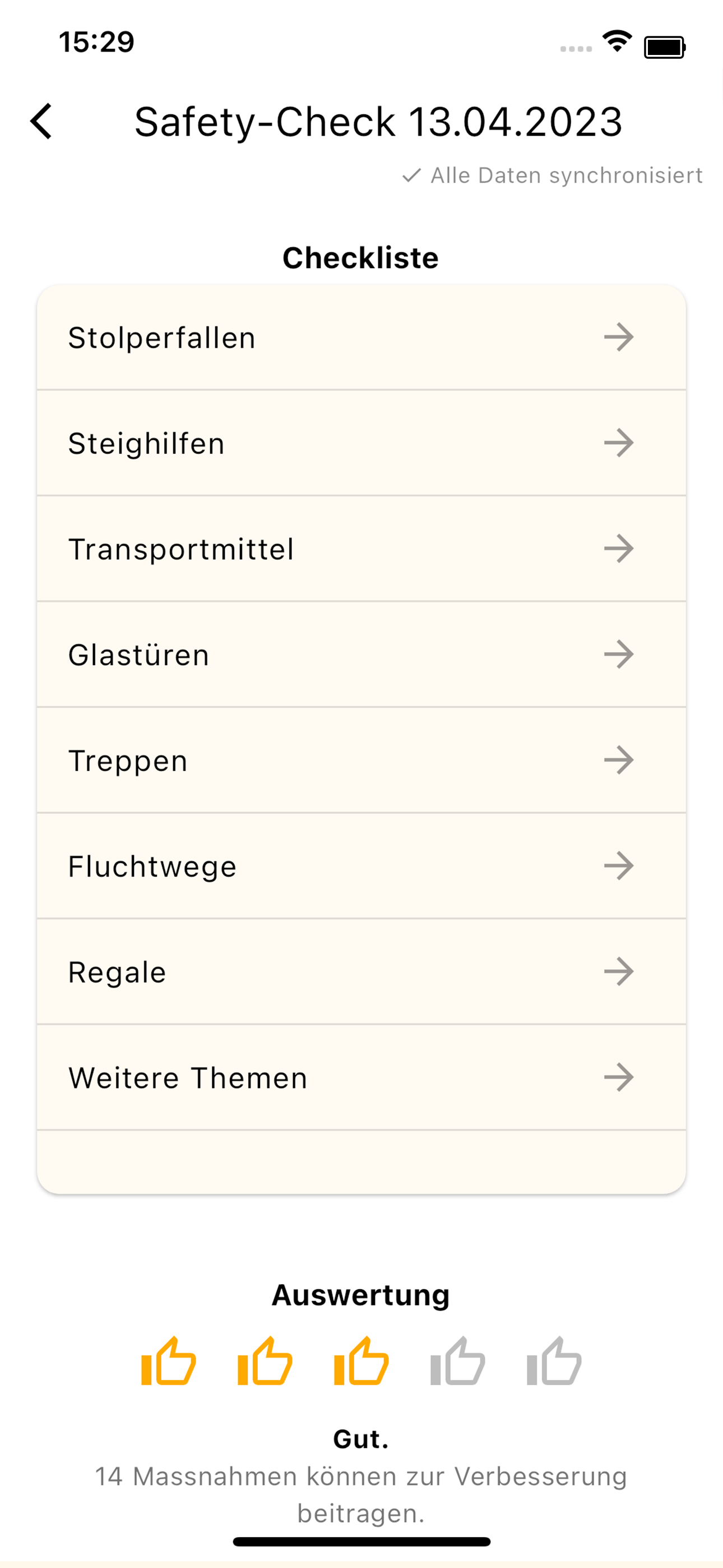The image size is (723, 1568).
Task: Click the arrow next to Transportmittel
Action: tap(619, 548)
